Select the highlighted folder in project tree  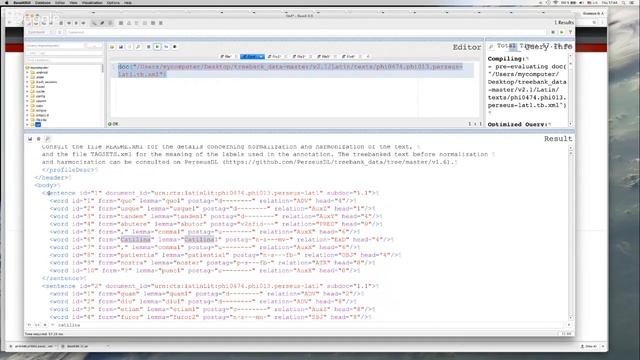click(38, 125)
